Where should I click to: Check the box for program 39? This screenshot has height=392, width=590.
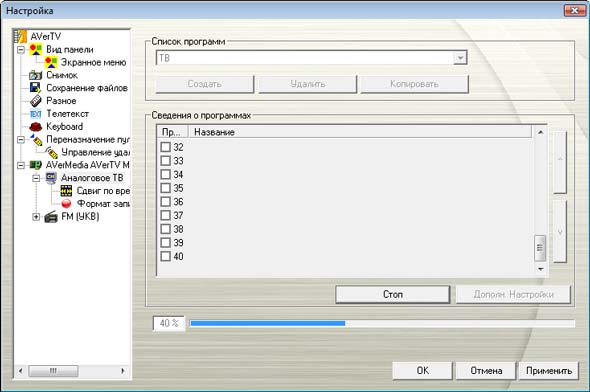point(166,242)
